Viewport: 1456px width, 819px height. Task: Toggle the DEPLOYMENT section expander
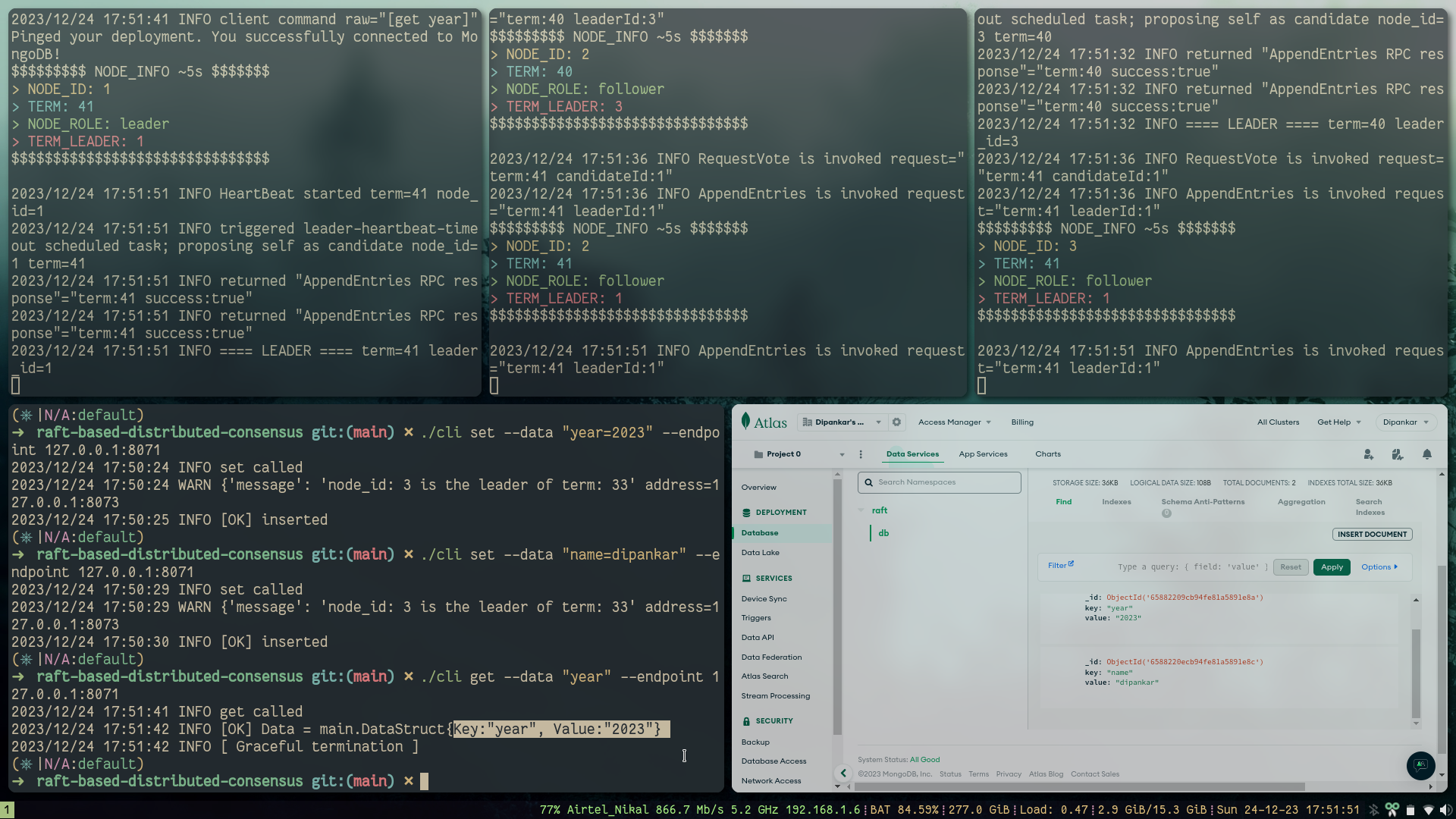781,512
